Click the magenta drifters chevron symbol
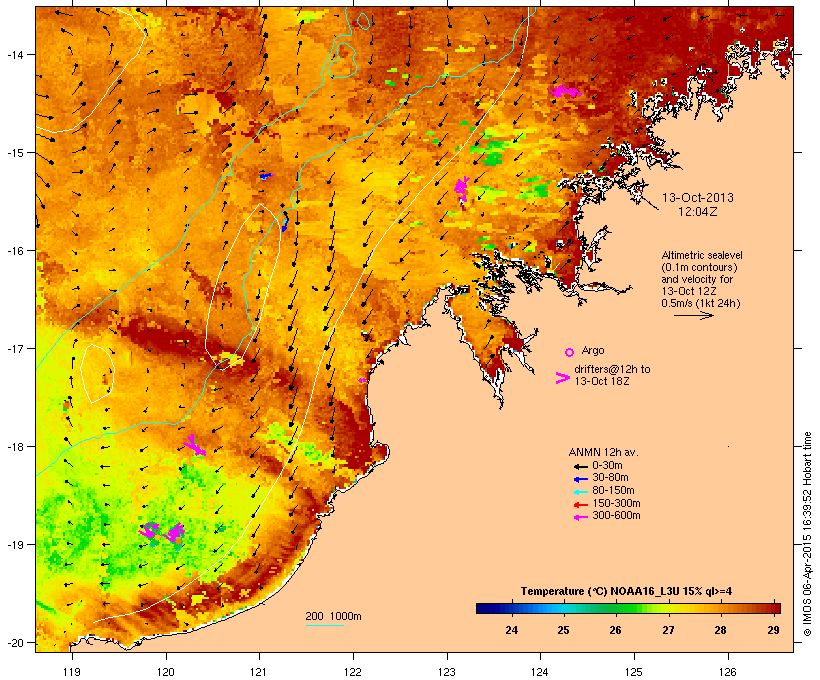The height and width of the screenshot is (680, 820). [563, 378]
